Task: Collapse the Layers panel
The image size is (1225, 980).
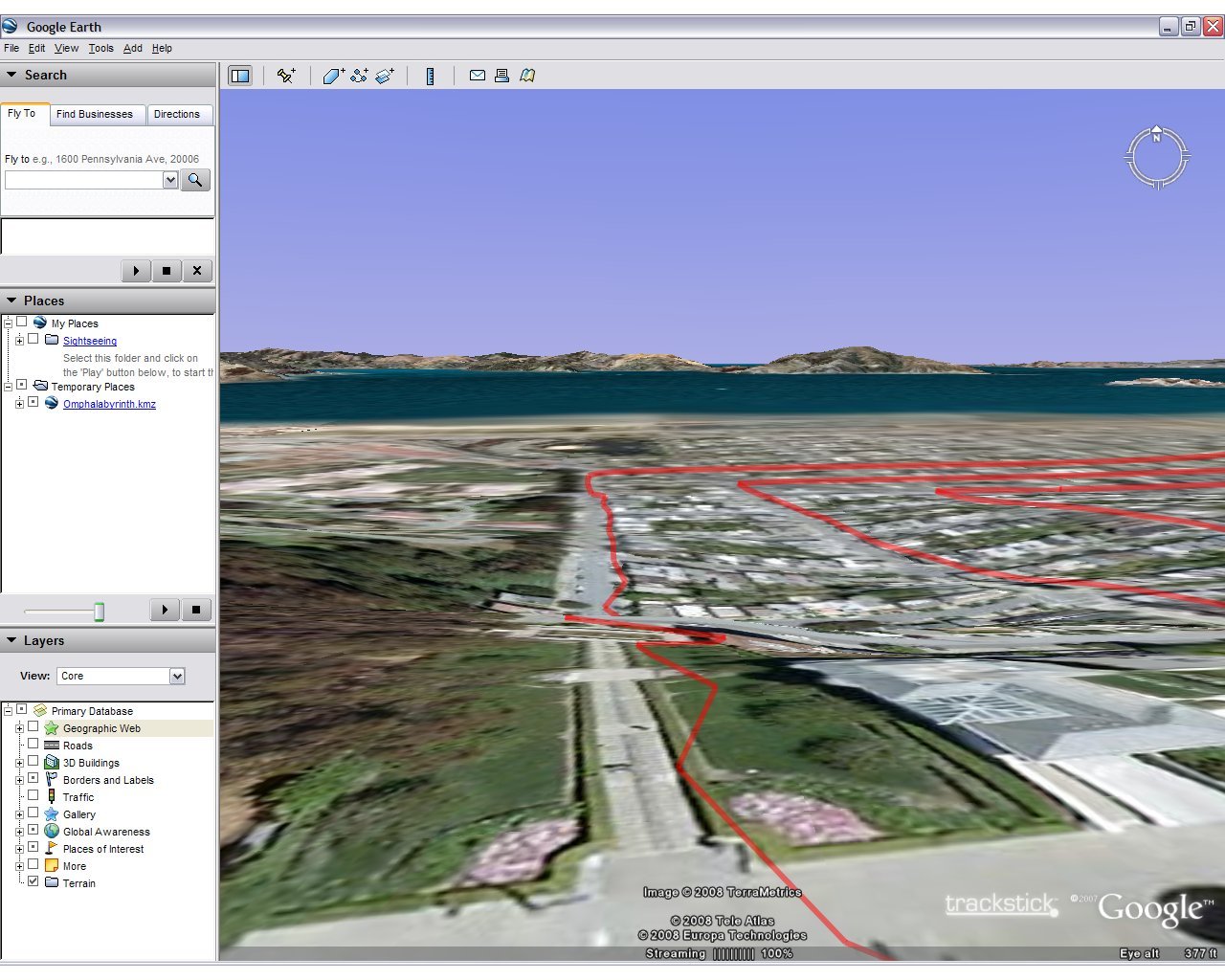Action: coord(11,640)
